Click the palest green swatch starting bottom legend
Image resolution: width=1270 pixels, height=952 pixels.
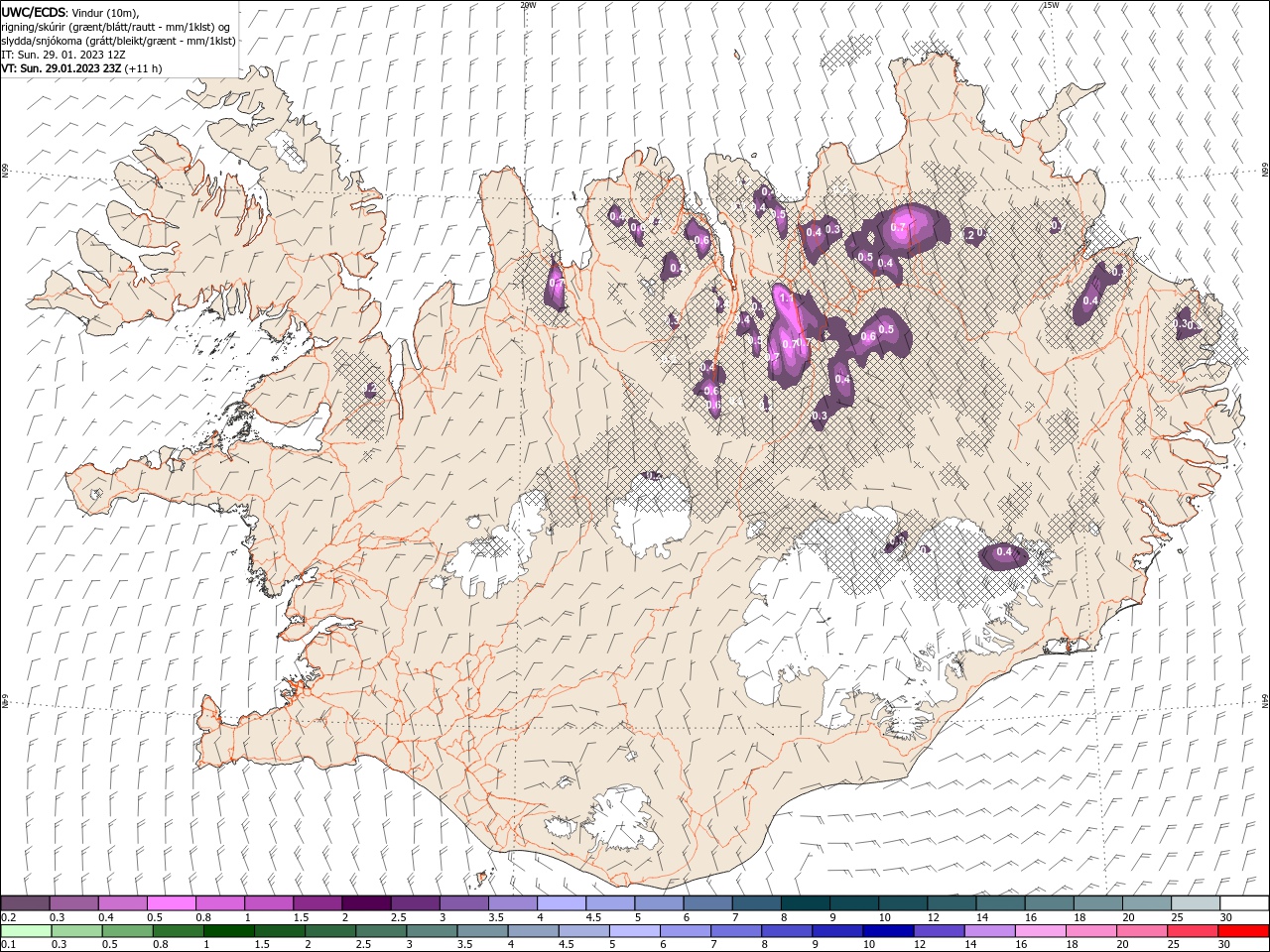pyautogui.click(x=25, y=931)
